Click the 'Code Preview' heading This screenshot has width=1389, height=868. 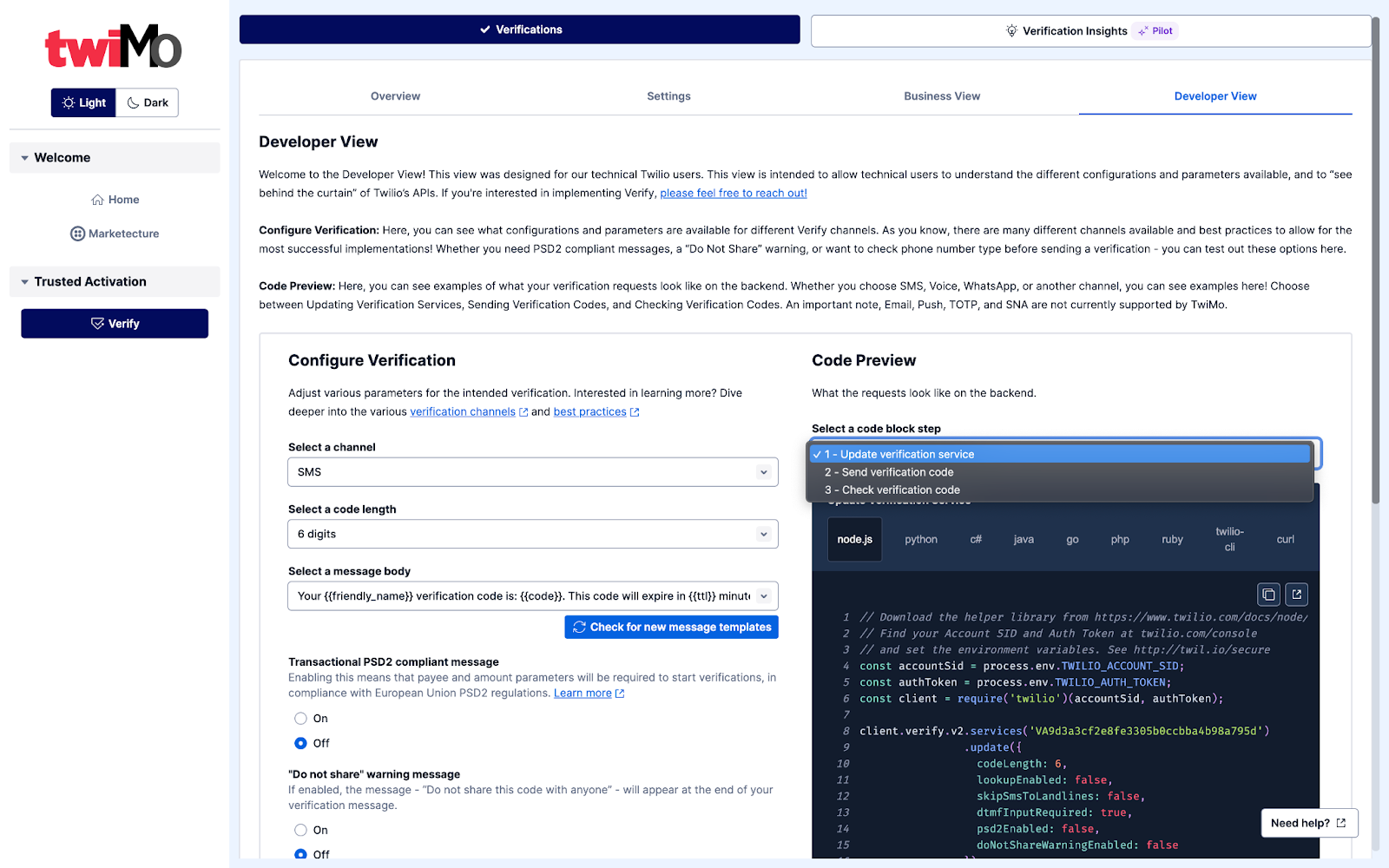(x=864, y=360)
